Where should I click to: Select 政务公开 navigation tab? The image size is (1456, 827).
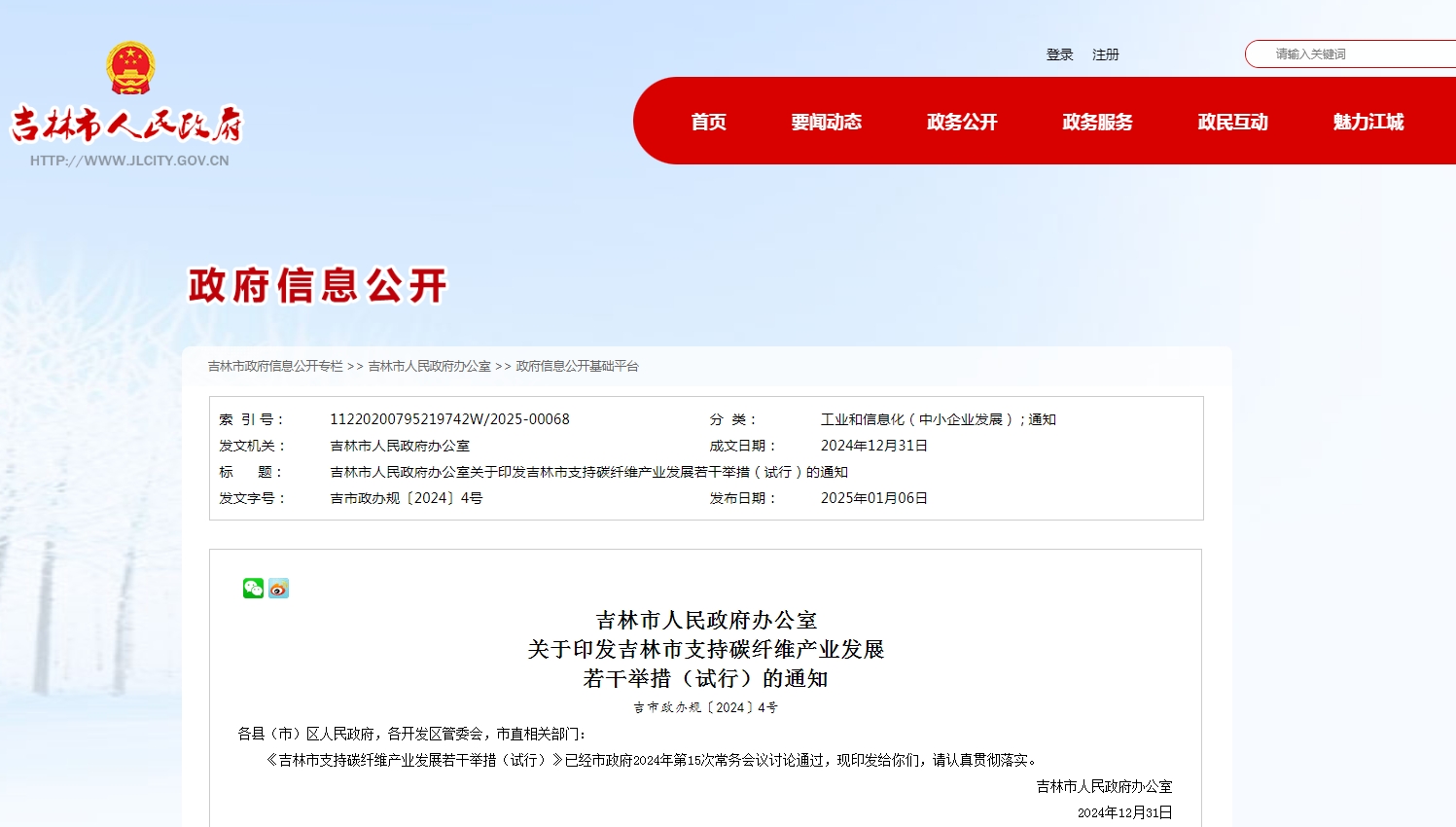(961, 122)
